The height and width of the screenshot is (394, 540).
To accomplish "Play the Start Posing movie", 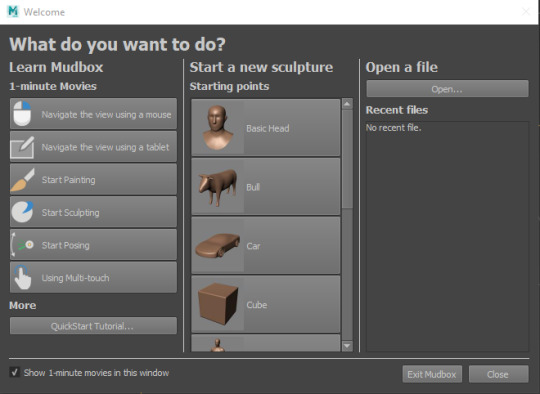I will pos(93,245).
